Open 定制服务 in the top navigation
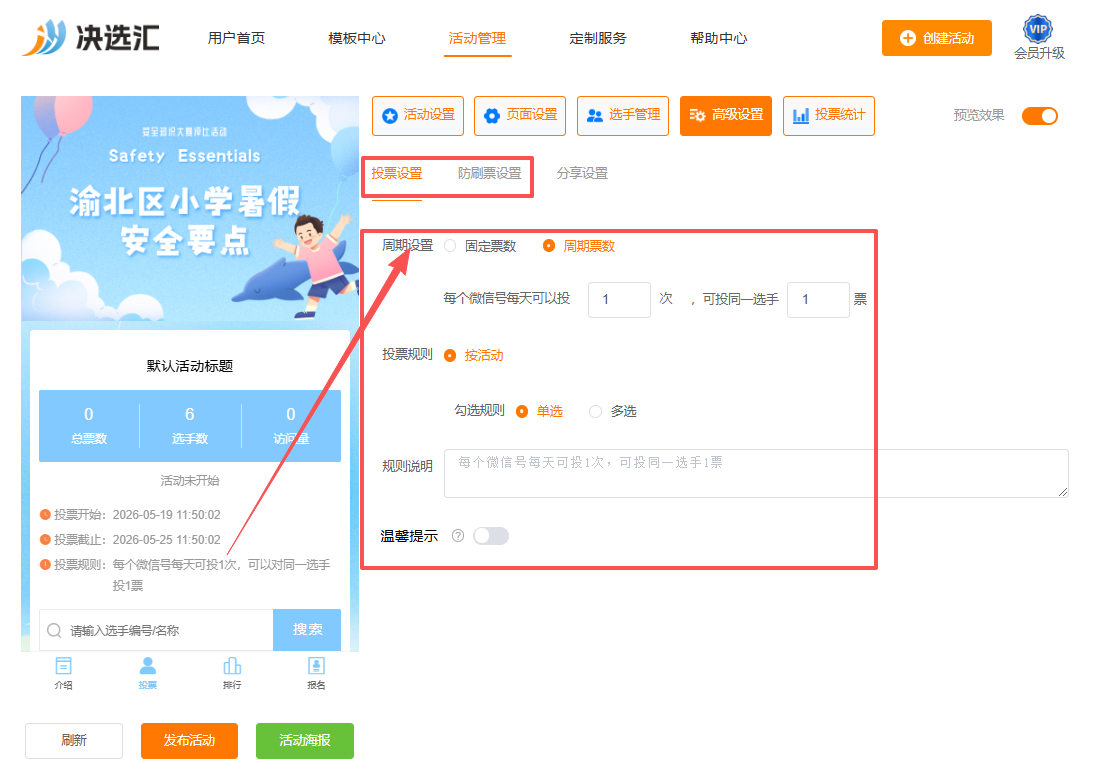Viewport: 1099px width, 781px height. click(x=598, y=38)
